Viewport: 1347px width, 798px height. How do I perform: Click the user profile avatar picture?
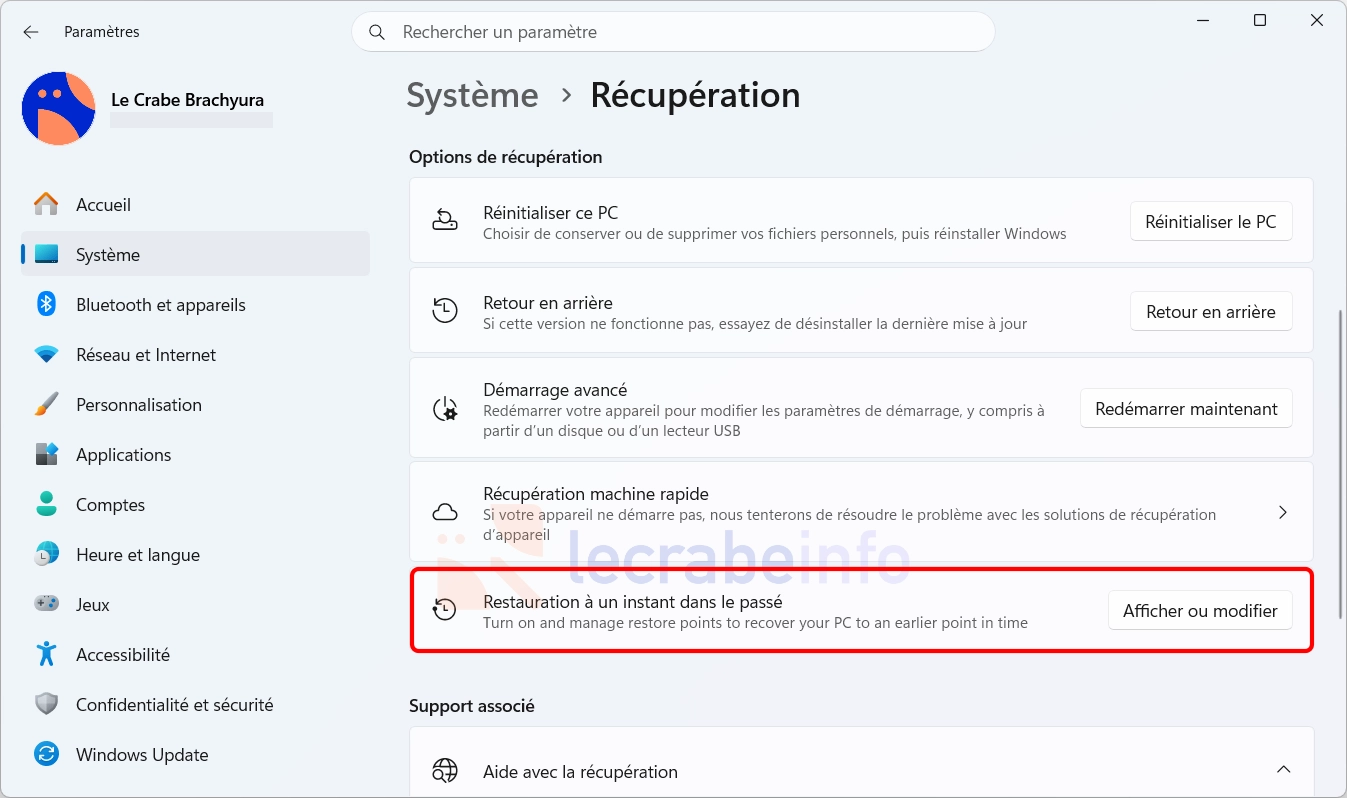coord(58,108)
